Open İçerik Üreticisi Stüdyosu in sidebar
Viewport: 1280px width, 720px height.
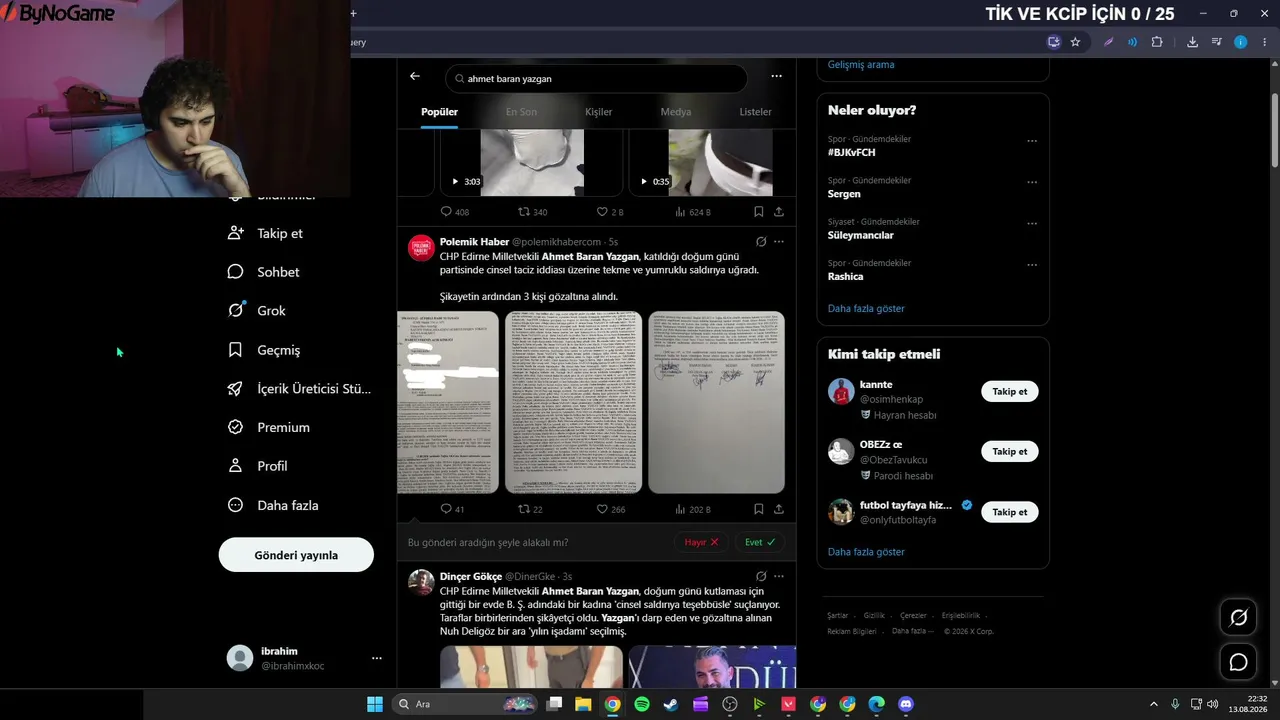[x=299, y=389]
